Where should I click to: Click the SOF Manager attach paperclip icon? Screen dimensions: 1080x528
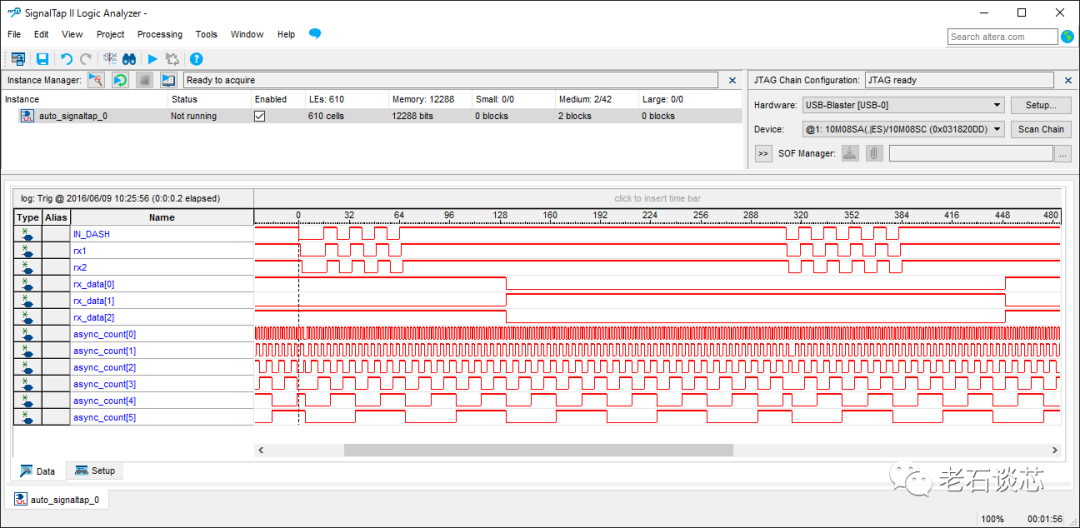873,154
